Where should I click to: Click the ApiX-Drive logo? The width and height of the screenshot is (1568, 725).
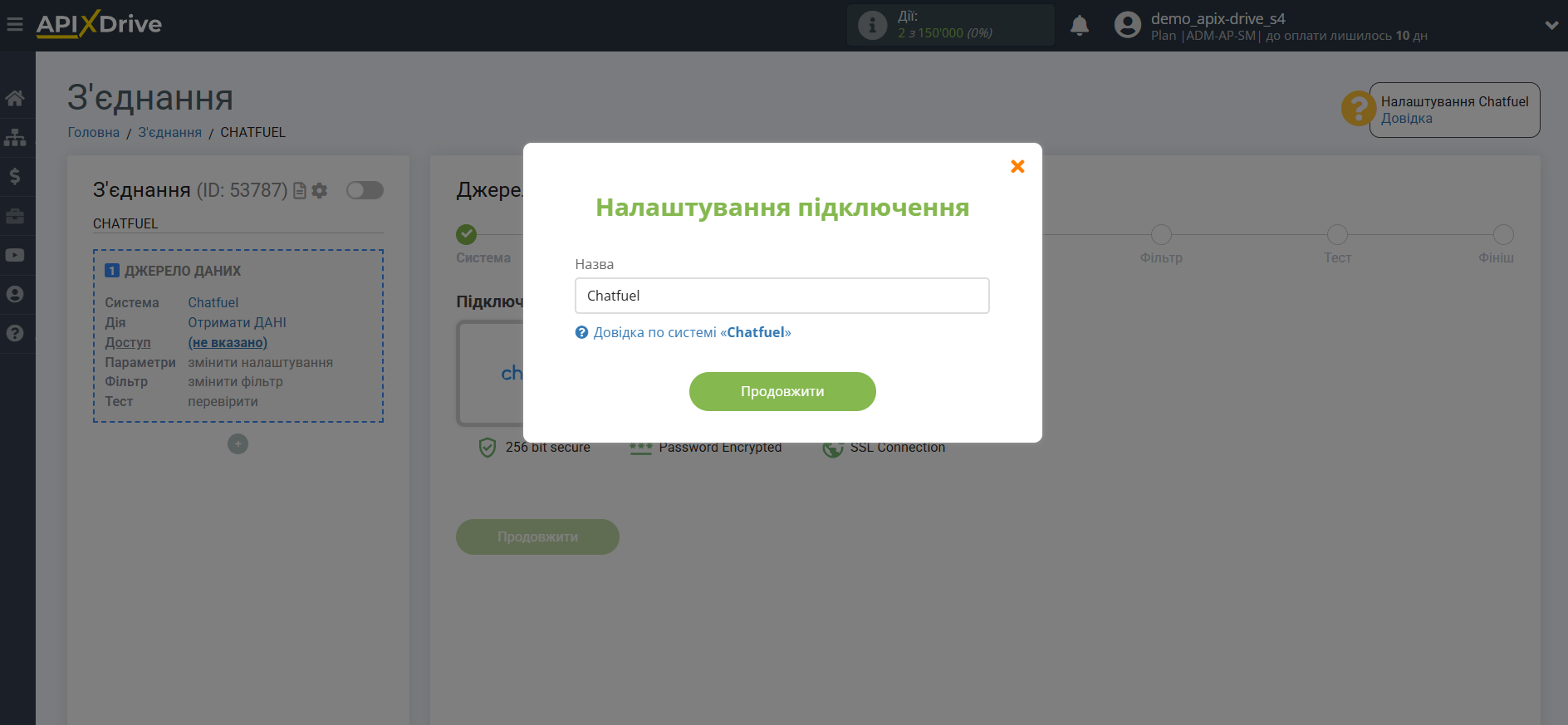99,24
